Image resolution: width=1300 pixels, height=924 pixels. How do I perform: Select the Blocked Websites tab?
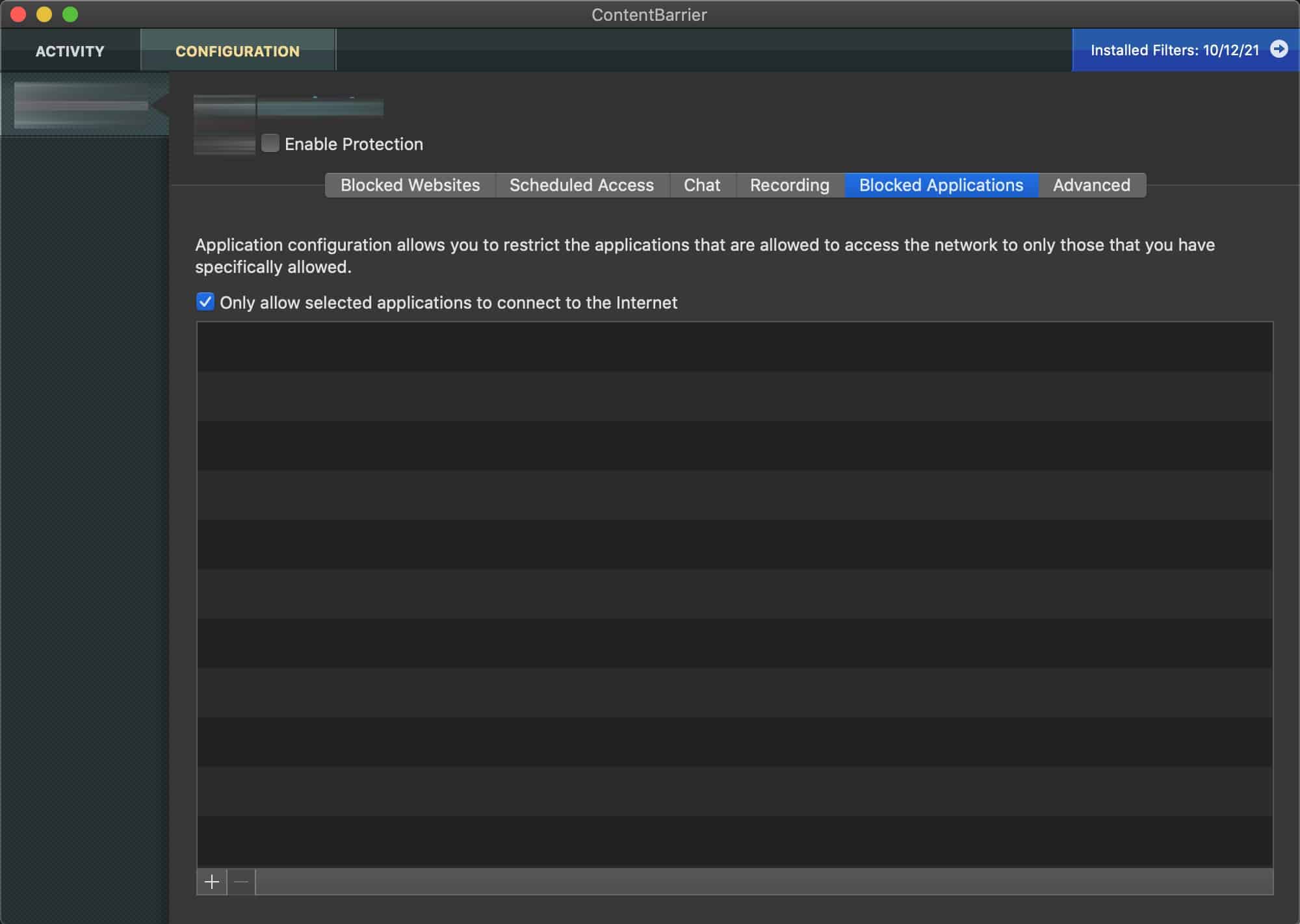click(410, 185)
